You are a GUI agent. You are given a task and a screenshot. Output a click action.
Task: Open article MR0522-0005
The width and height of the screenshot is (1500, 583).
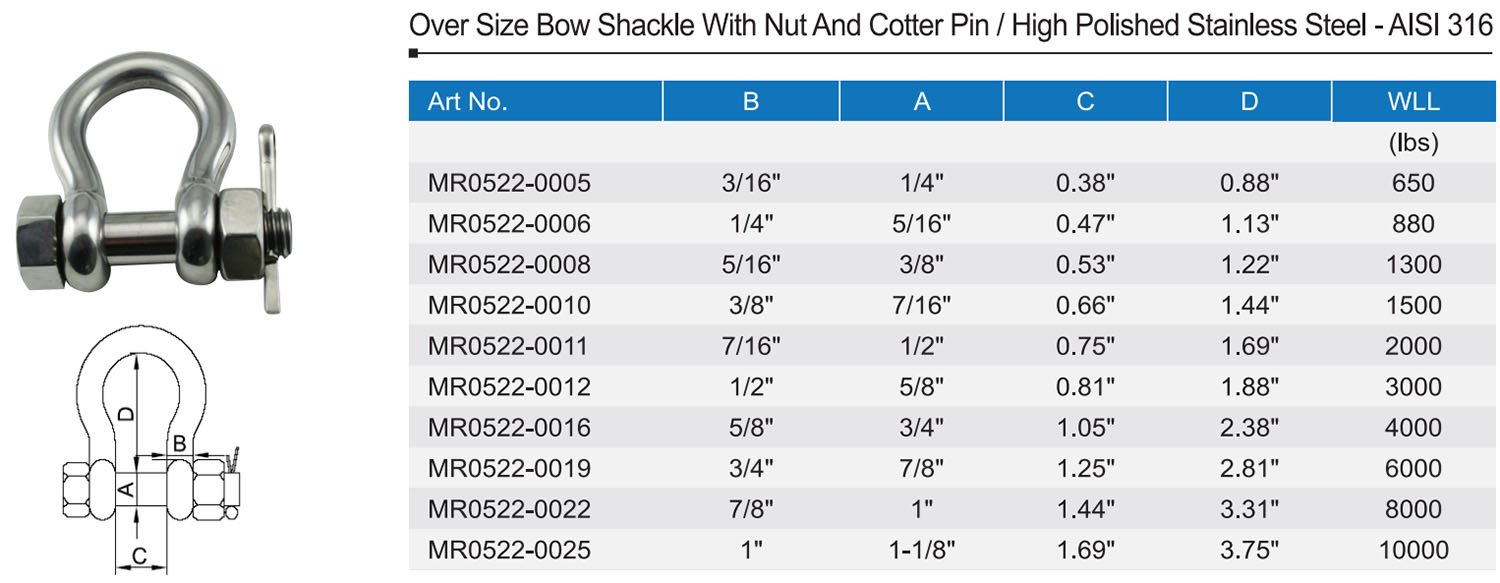point(509,183)
